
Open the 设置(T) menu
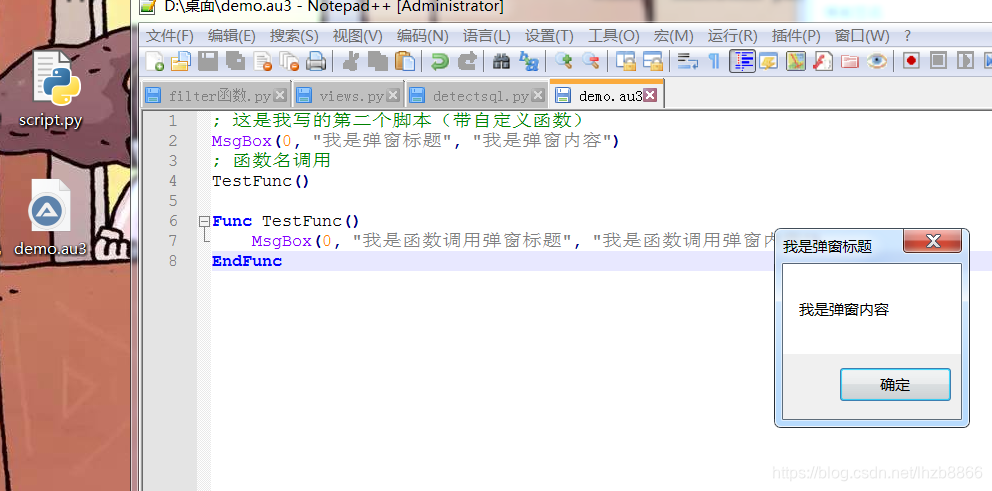(x=549, y=35)
